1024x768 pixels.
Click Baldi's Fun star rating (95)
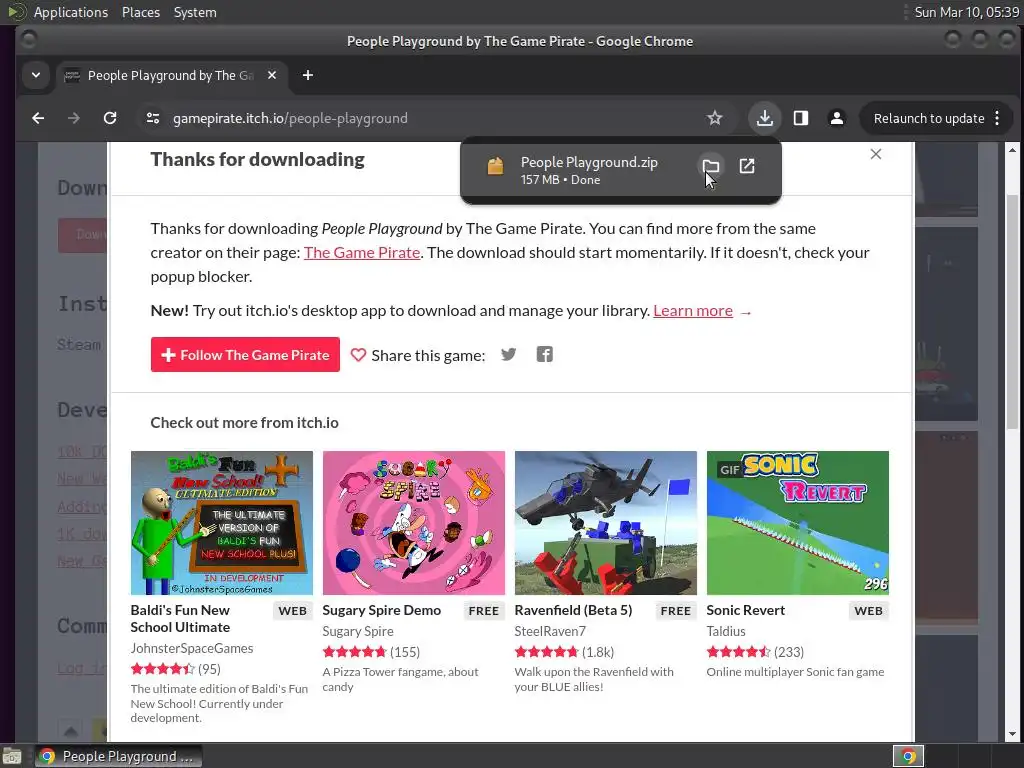point(176,669)
